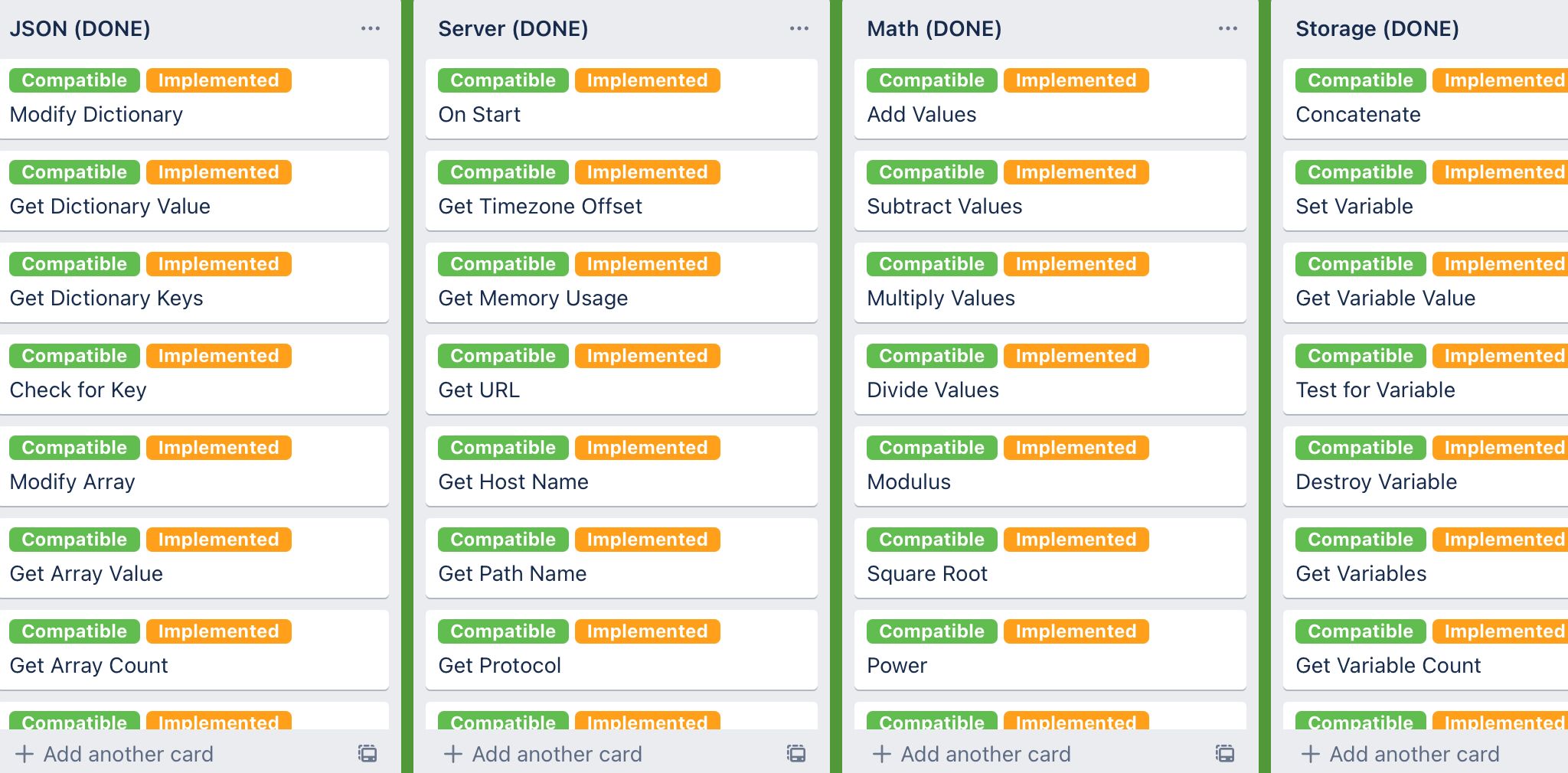Open the Square Root card

click(927, 574)
